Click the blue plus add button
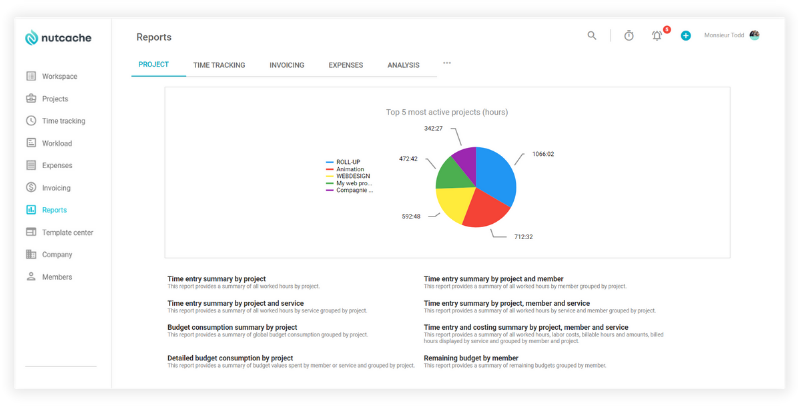 coord(686,36)
